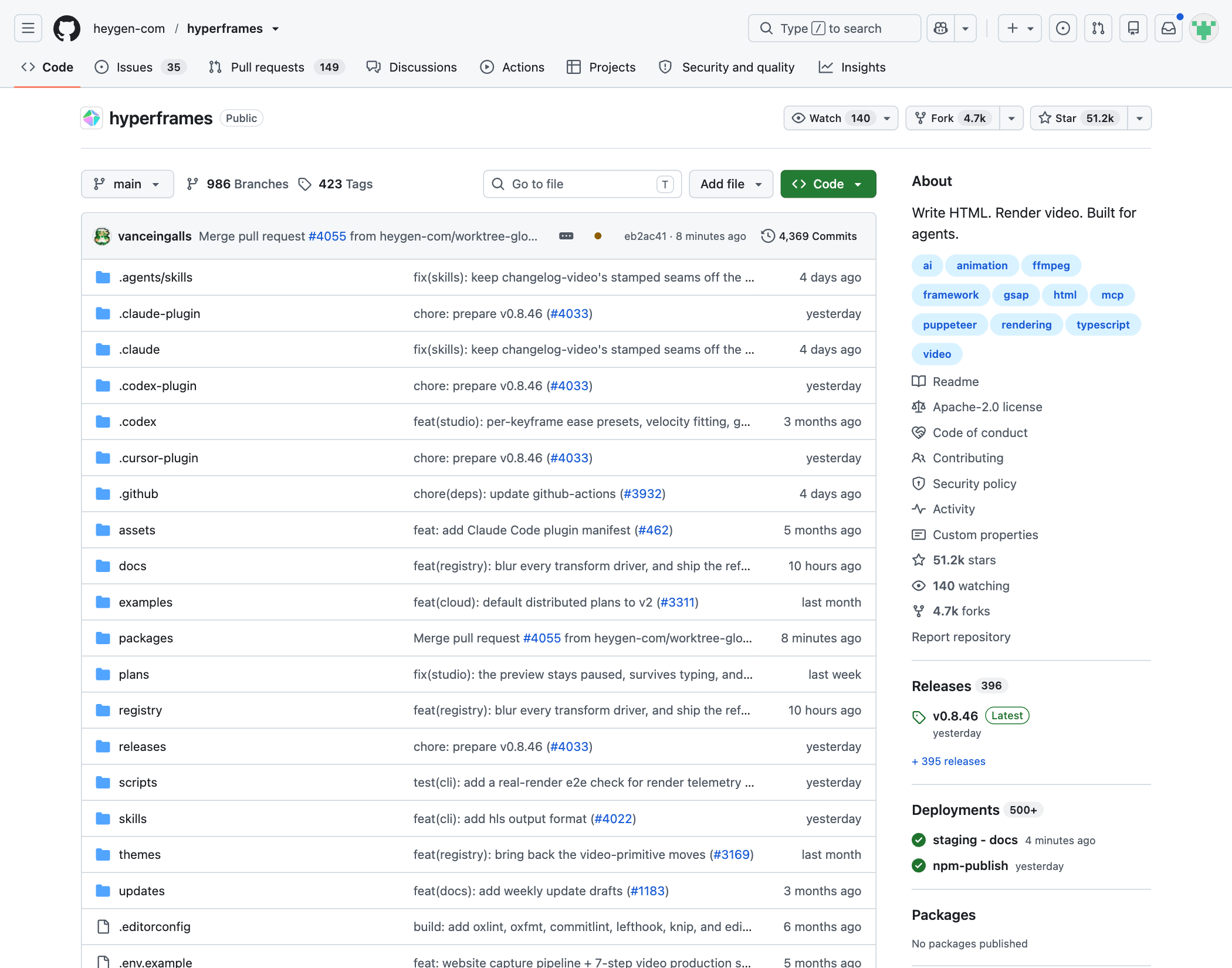Viewport: 1232px width, 968px height.
Task: Open npm-publish deployment
Action: click(970, 866)
